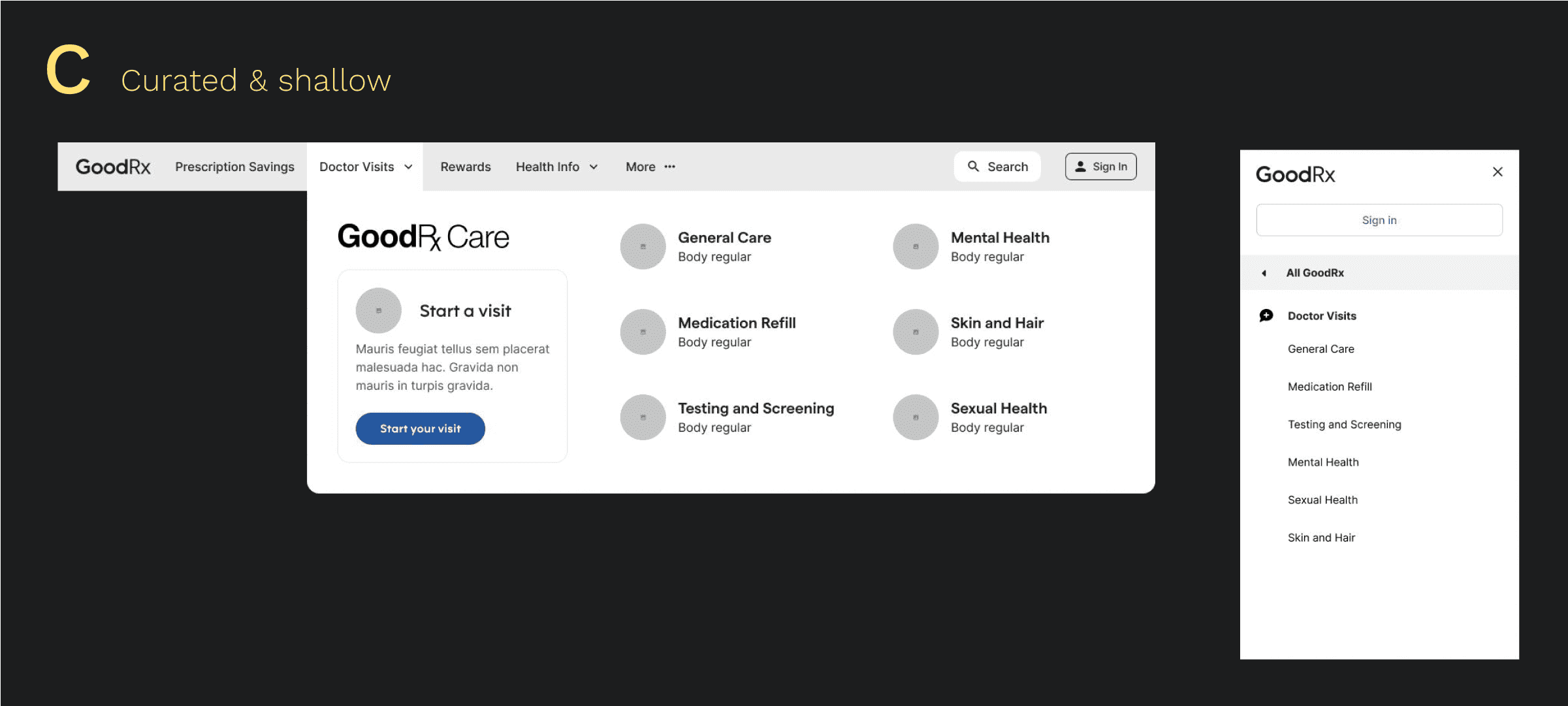
Task: Select Testing and Screening in mobile panel
Action: point(1344,425)
